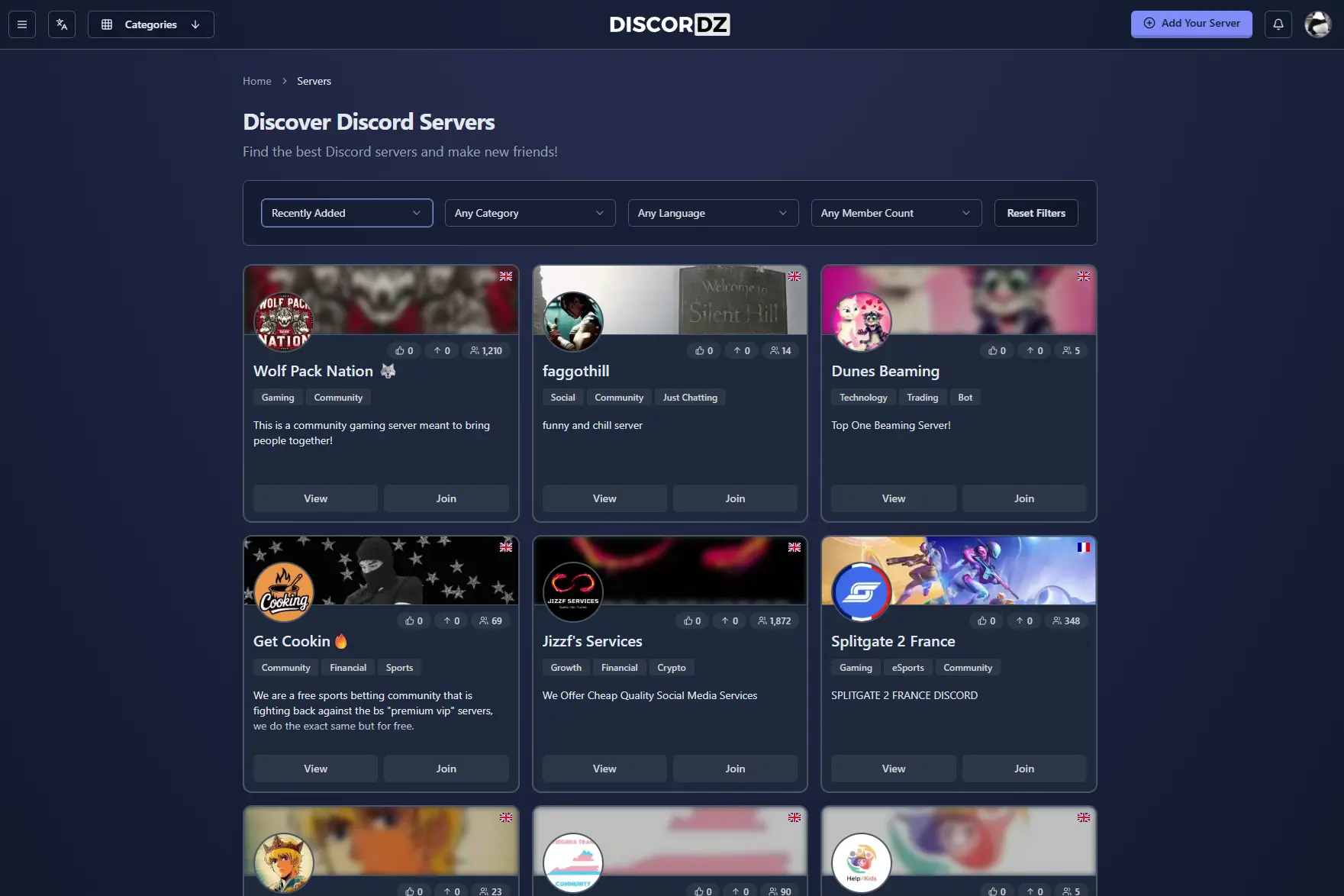Click the upvote counter on Splitgate 2 France
Image resolution: width=1344 pixels, height=896 pixels.
(1024, 620)
